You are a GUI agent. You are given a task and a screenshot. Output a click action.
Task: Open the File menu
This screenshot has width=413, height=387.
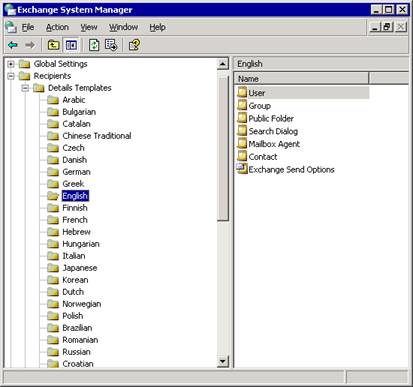[28, 27]
